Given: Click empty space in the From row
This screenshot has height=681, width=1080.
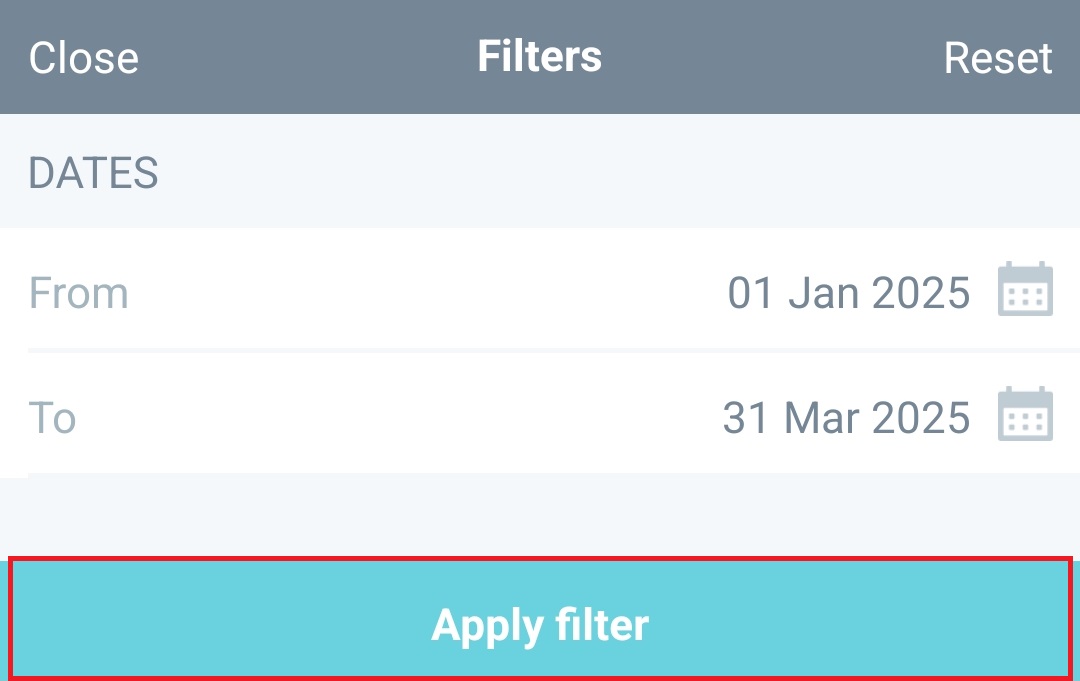Looking at the screenshot, I should [x=420, y=293].
